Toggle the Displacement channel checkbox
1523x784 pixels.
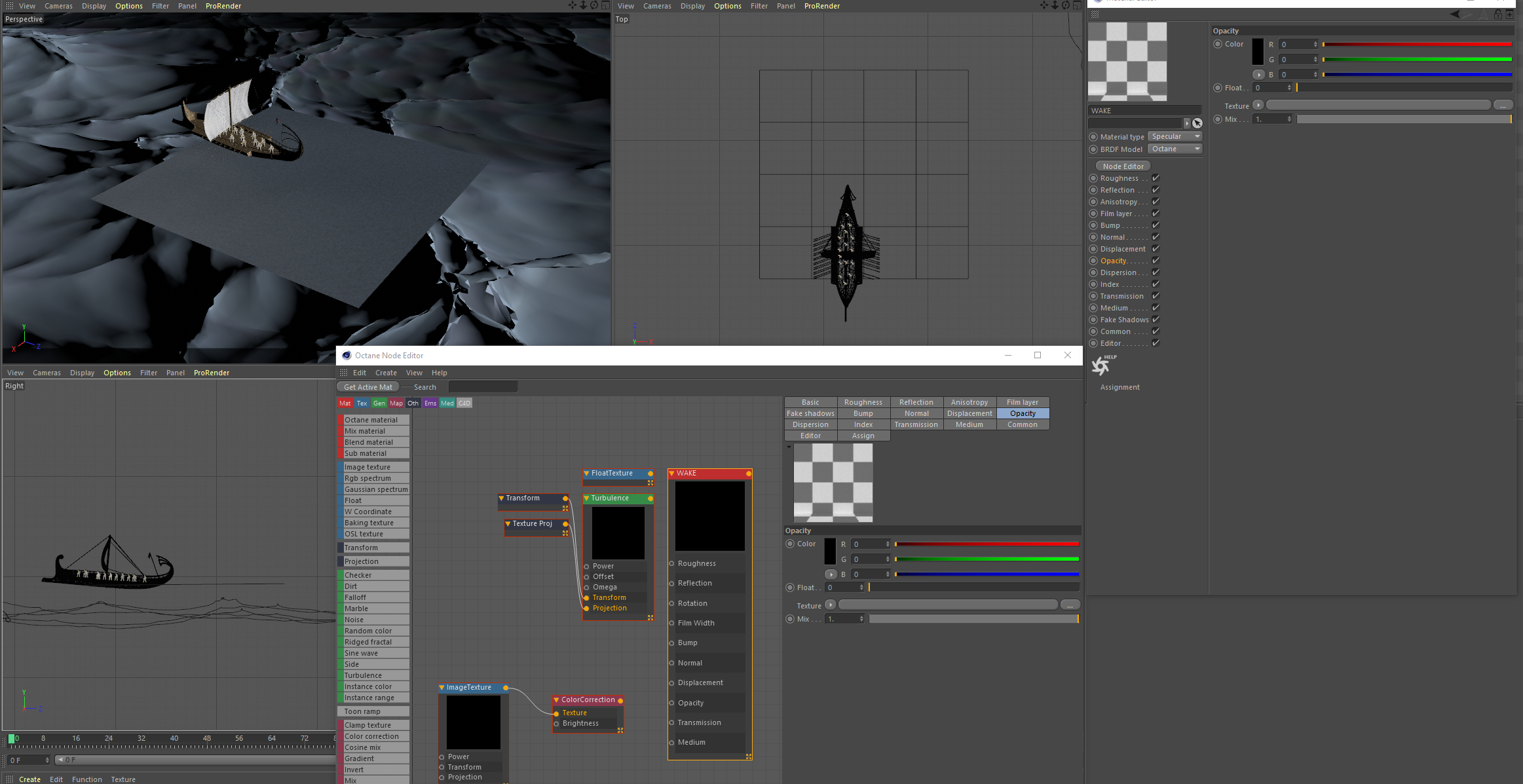pyautogui.click(x=1156, y=249)
